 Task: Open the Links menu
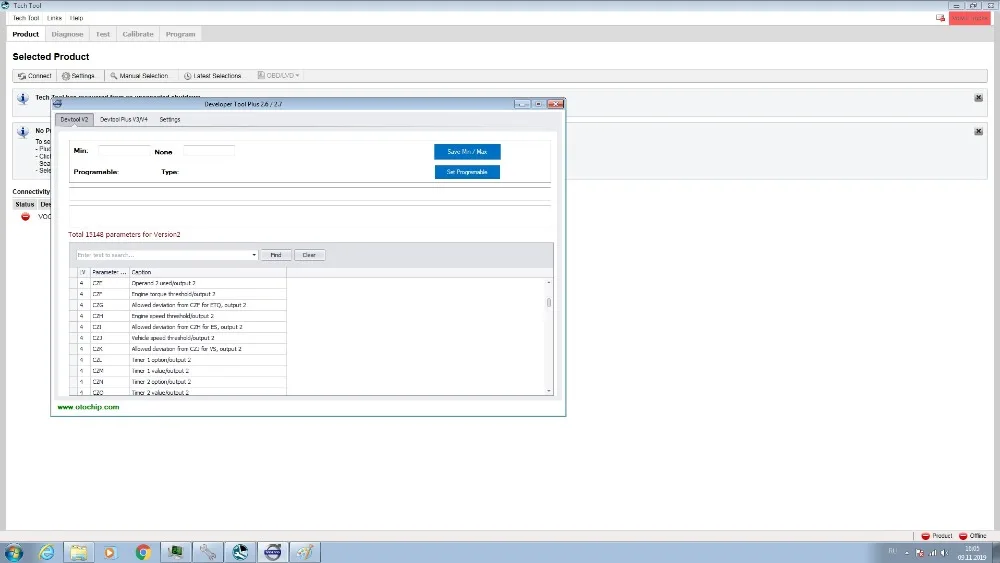coord(55,18)
